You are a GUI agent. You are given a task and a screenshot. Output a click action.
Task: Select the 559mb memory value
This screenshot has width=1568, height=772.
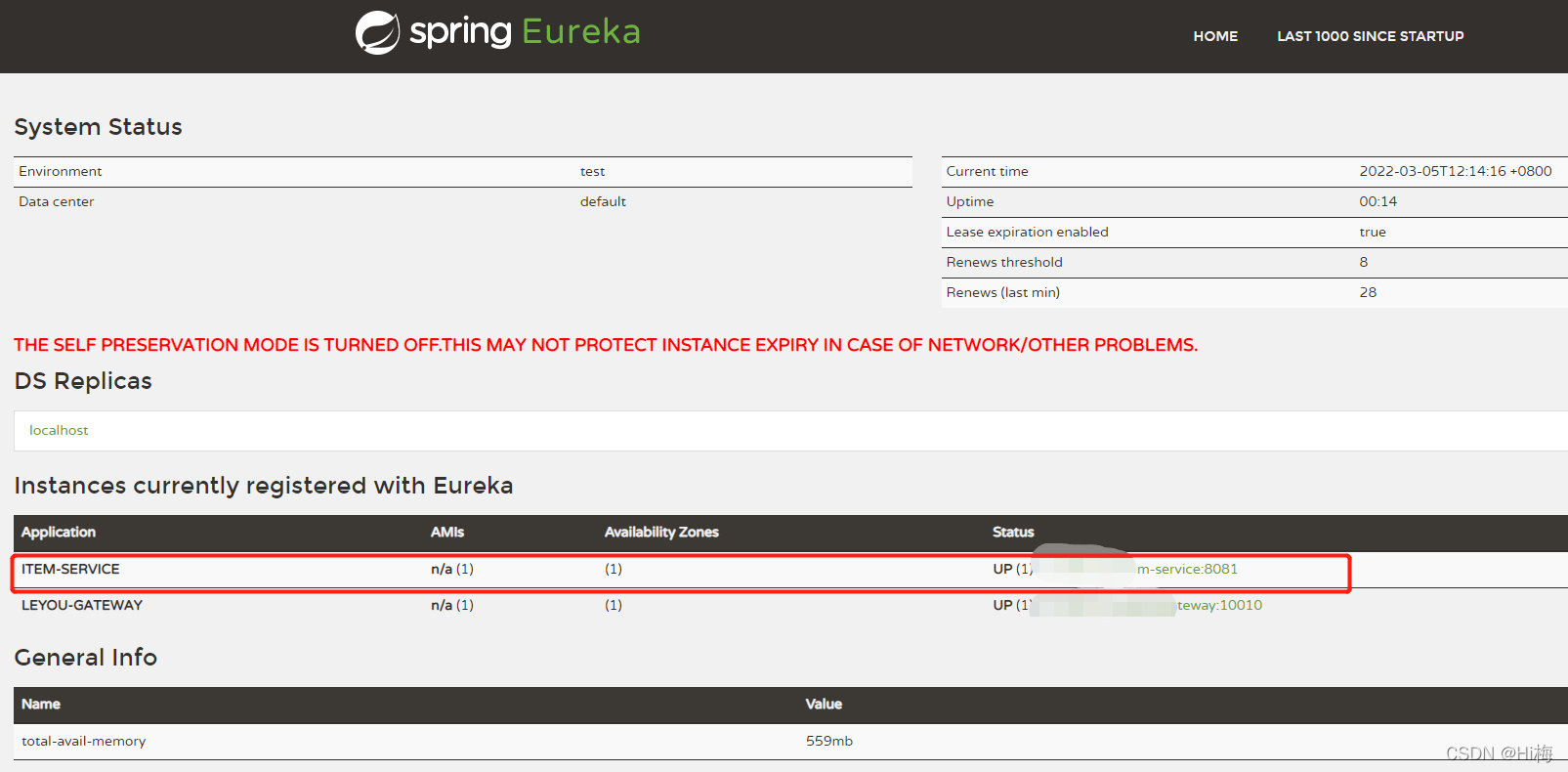pos(829,741)
